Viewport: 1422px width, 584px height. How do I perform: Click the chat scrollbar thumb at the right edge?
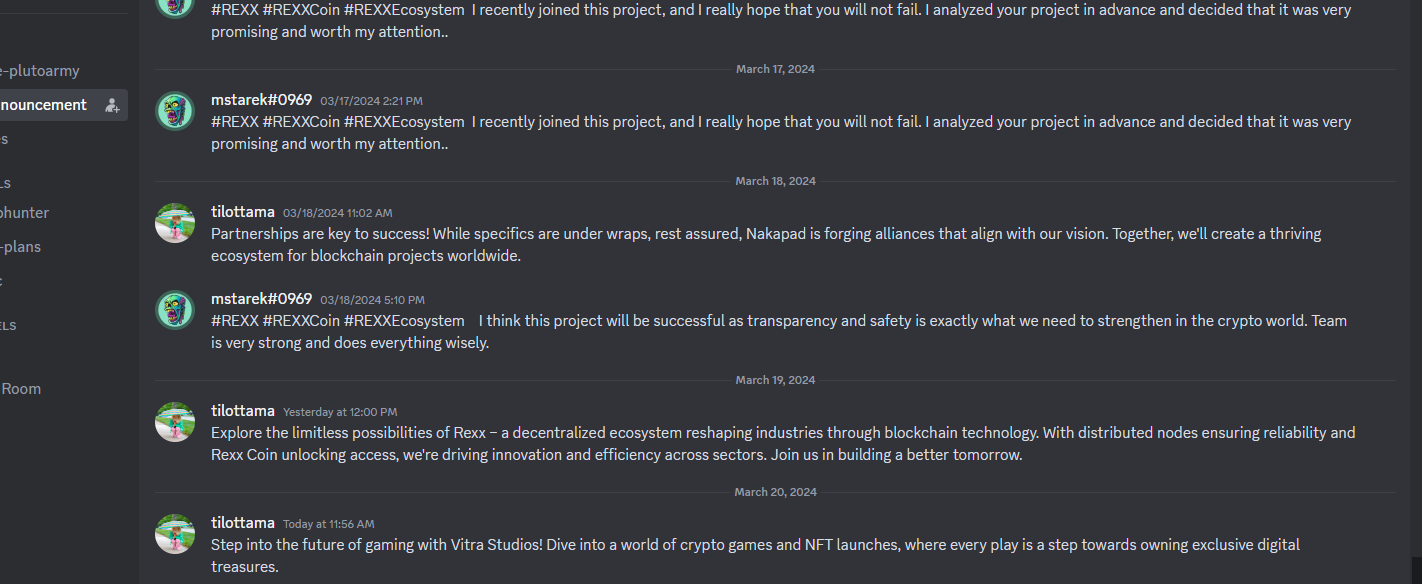(1416, 569)
